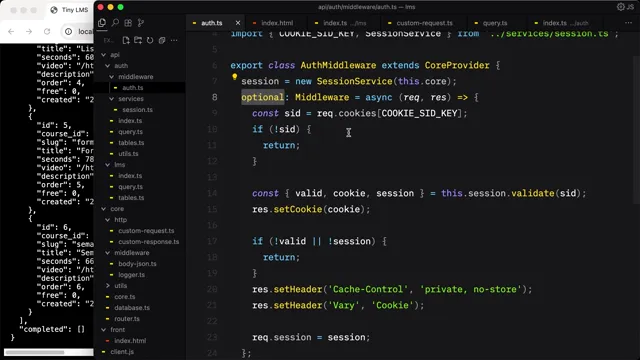Collapse the lms folder
This screenshot has height=360, width=640.
pyautogui.click(x=120, y=165)
